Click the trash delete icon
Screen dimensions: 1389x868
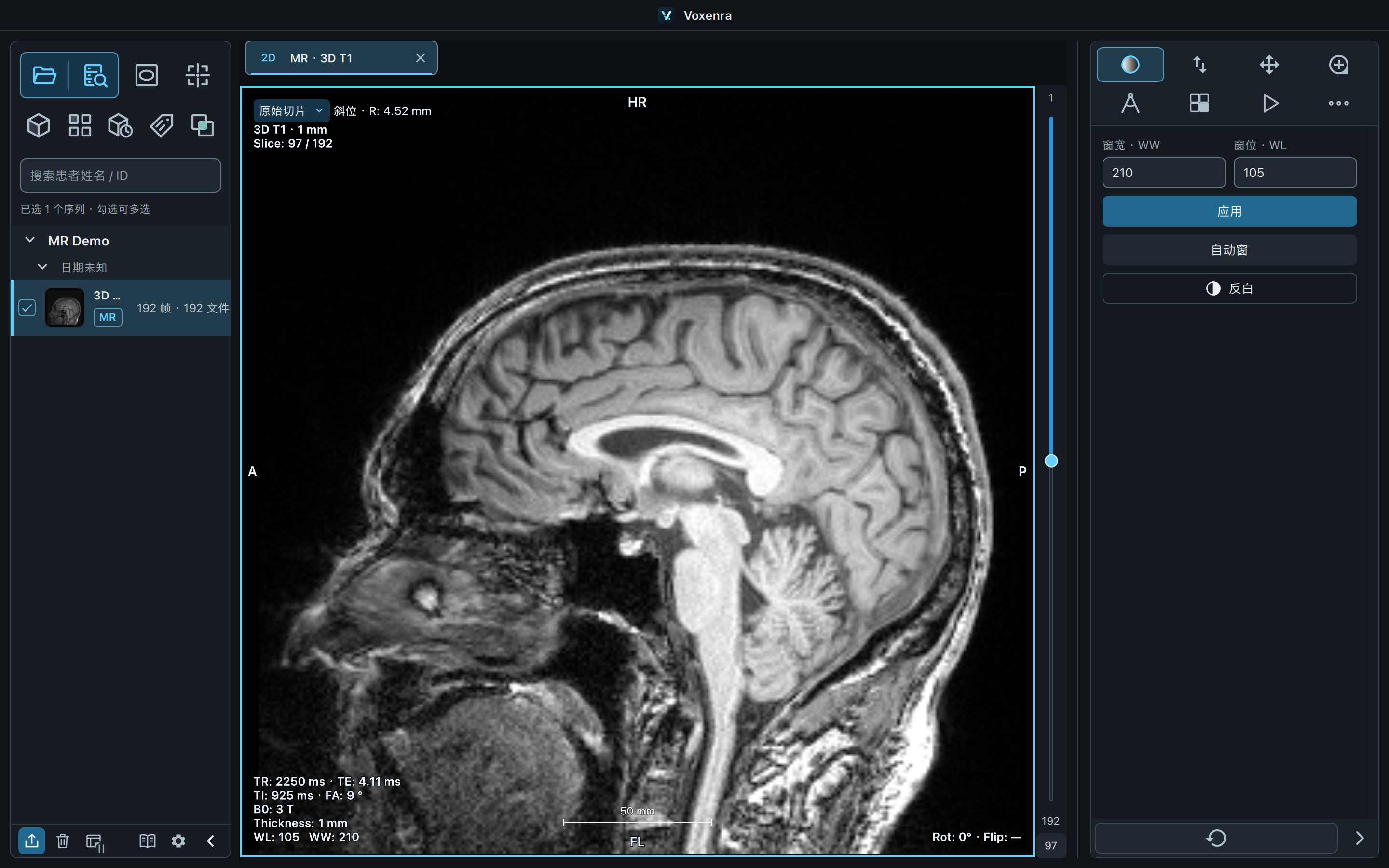pyautogui.click(x=63, y=841)
